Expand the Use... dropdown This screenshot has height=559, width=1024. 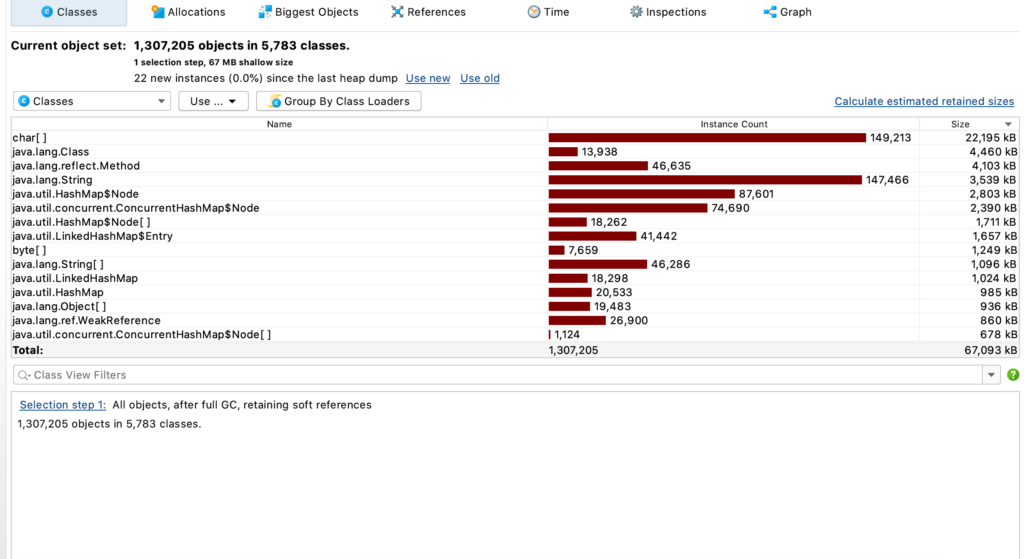213,101
